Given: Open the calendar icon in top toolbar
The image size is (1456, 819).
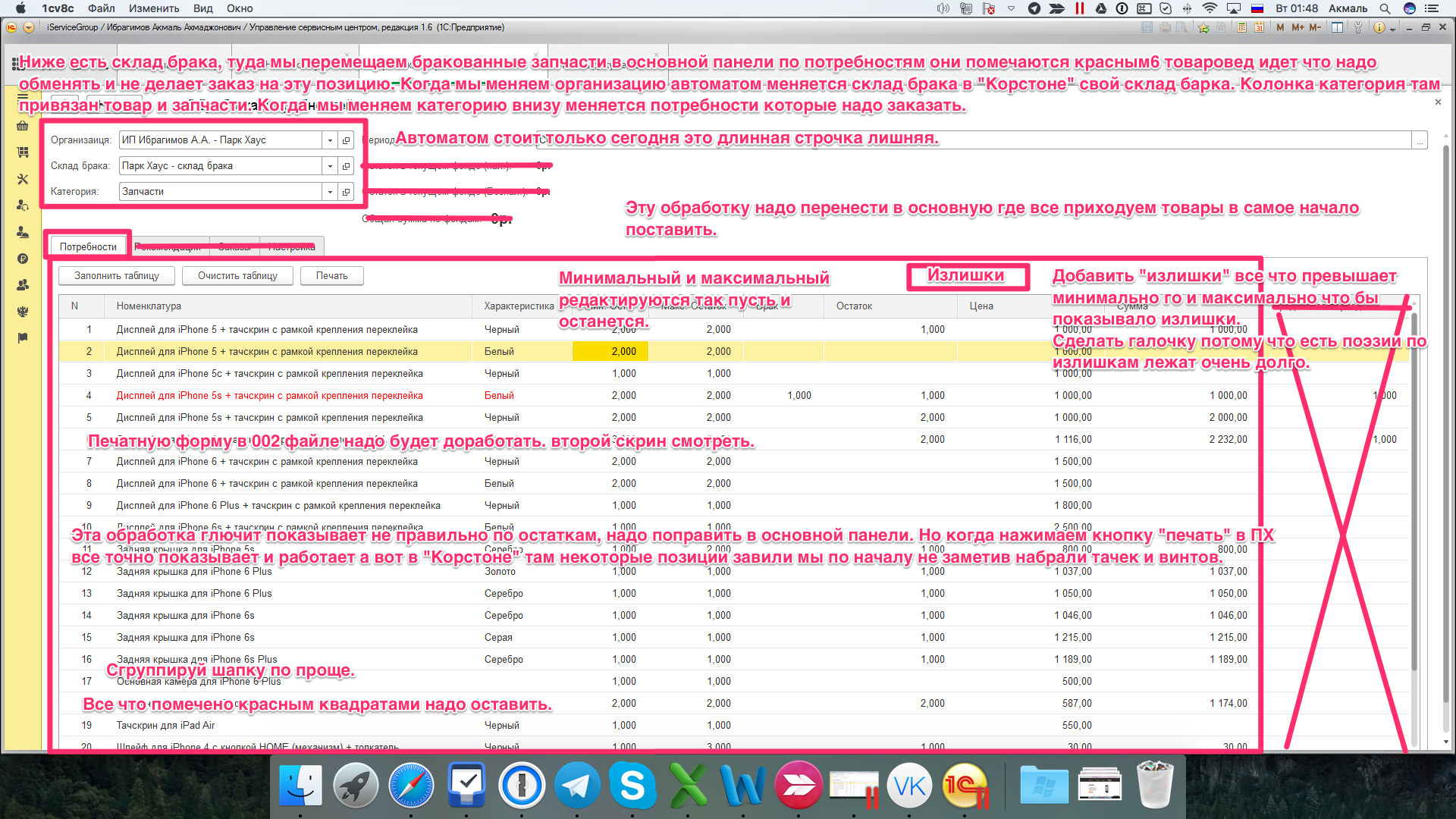Looking at the screenshot, I should point(1259,27).
